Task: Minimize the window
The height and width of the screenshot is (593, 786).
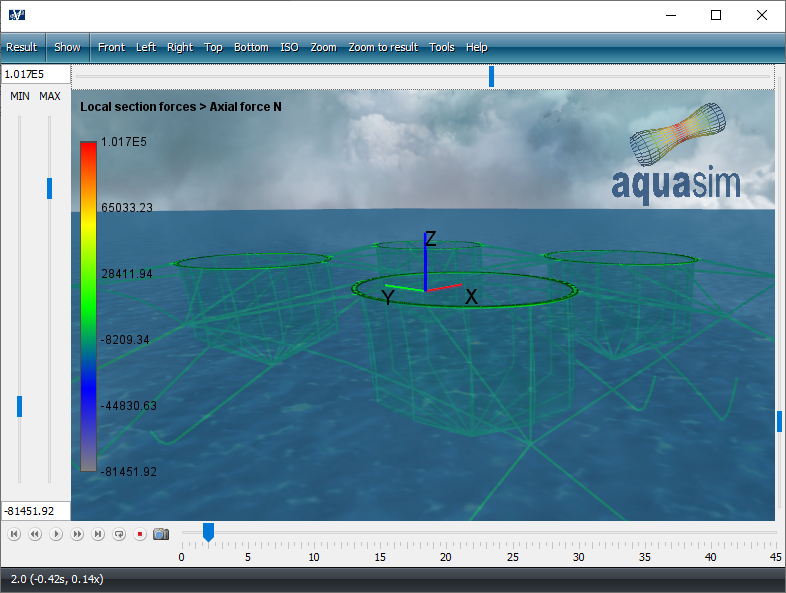Action: 671,15
